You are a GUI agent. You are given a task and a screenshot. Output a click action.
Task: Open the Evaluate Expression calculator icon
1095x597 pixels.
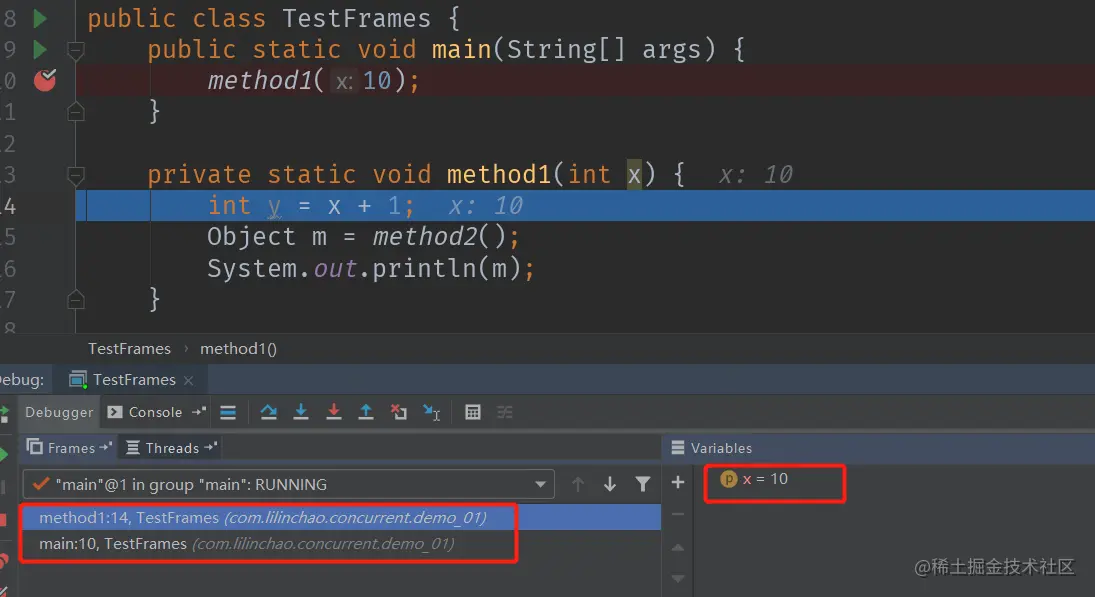click(473, 413)
